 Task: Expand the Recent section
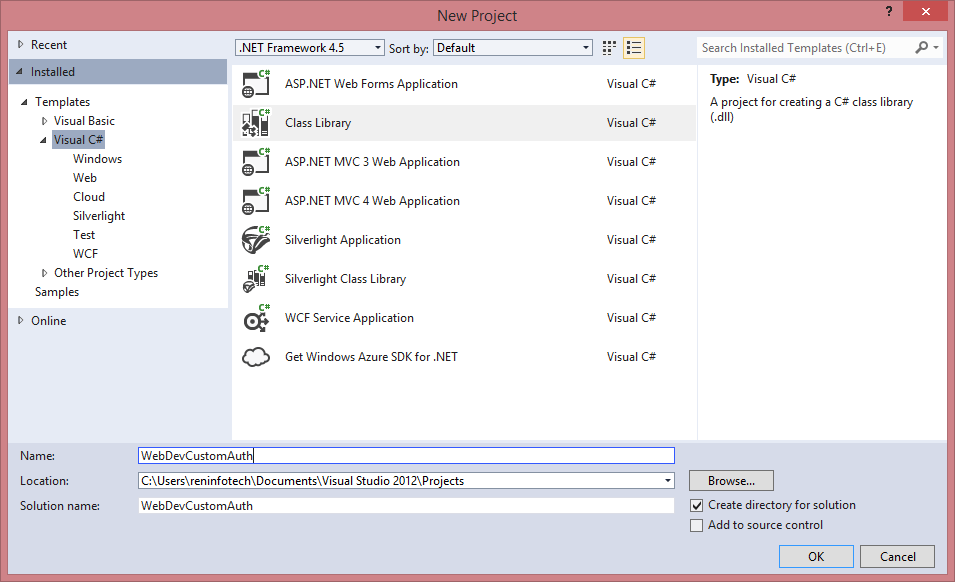pos(20,44)
